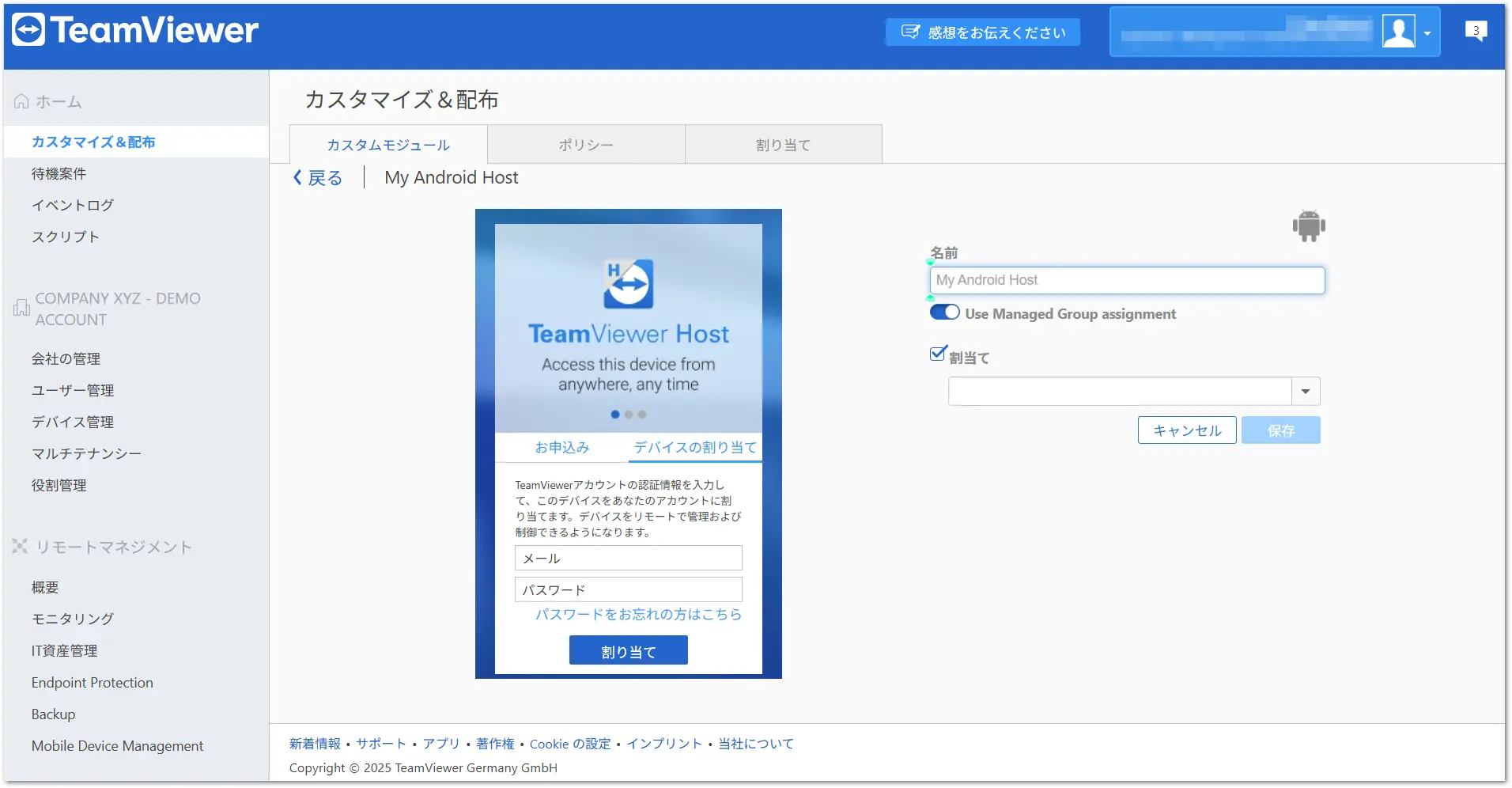Click the キャンセル button
Viewport: 1512px width, 788px height.
tap(1187, 430)
